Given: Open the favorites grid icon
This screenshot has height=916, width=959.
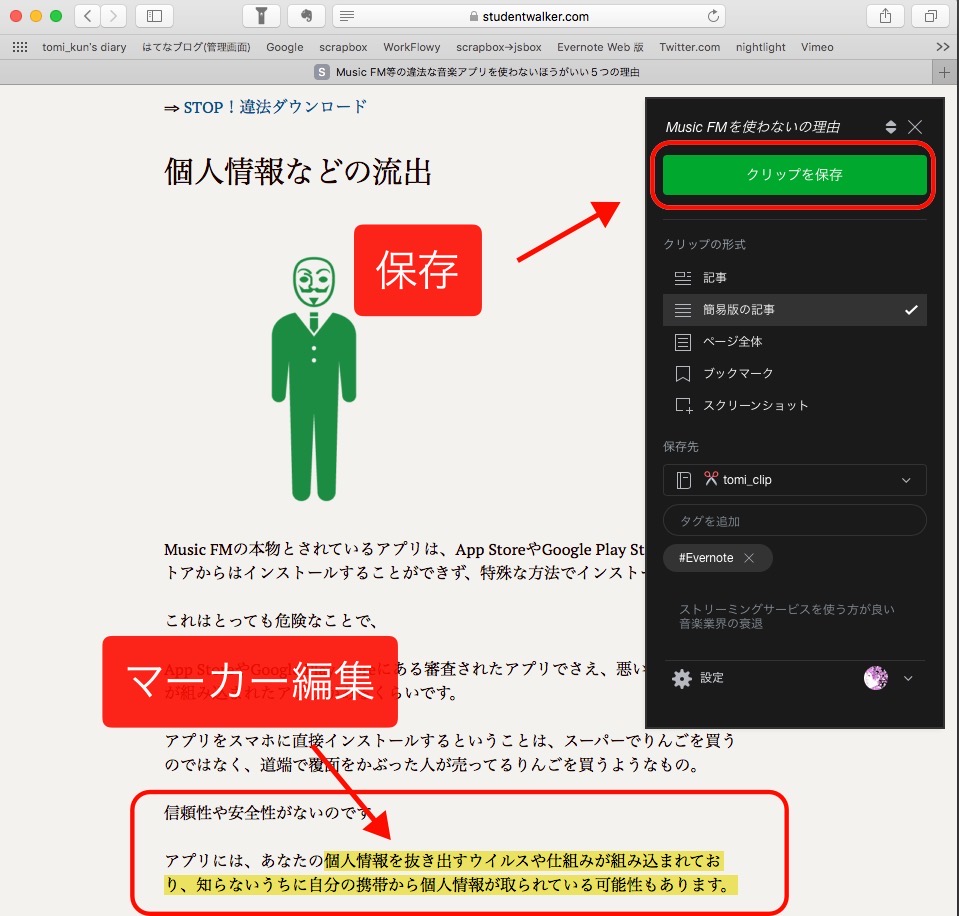Looking at the screenshot, I should click(x=20, y=47).
